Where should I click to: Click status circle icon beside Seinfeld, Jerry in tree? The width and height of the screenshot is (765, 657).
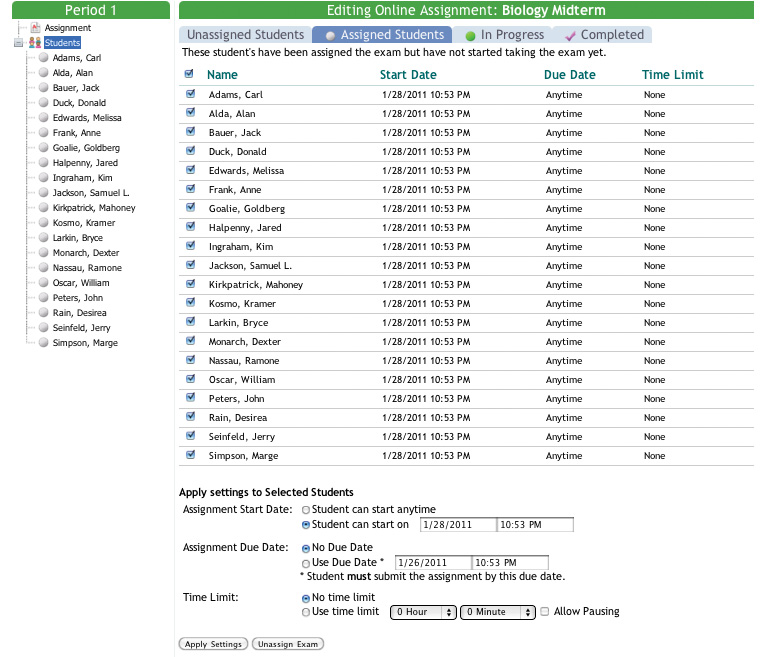[x=44, y=328]
